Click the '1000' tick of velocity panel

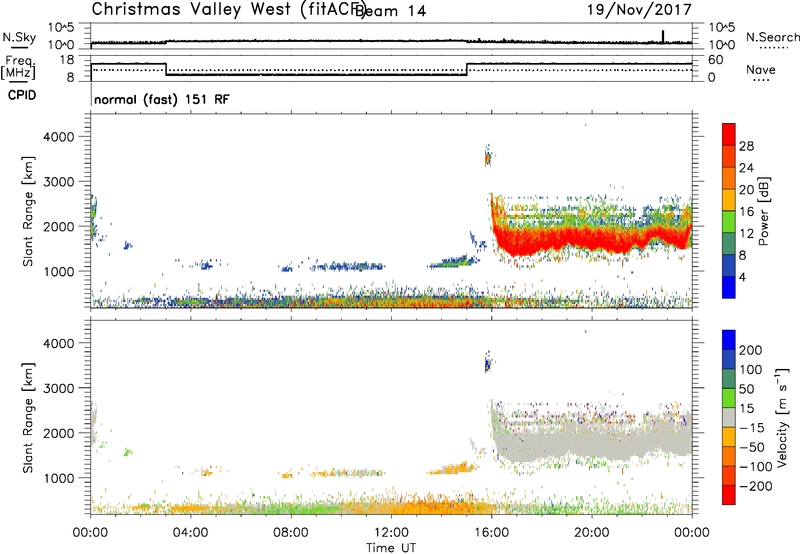(x=59, y=478)
